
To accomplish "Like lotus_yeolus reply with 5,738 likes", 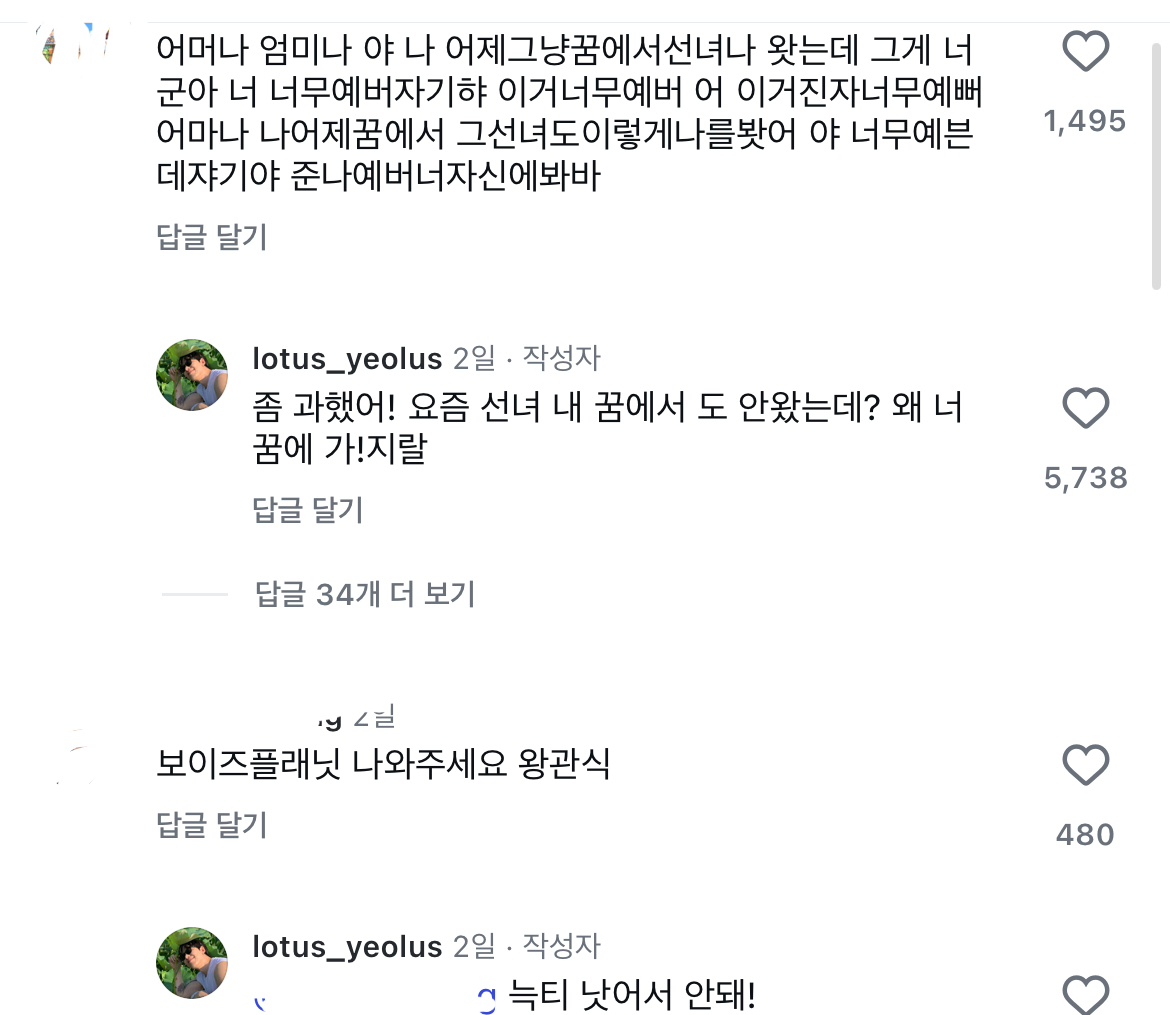I will coord(1085,409).
